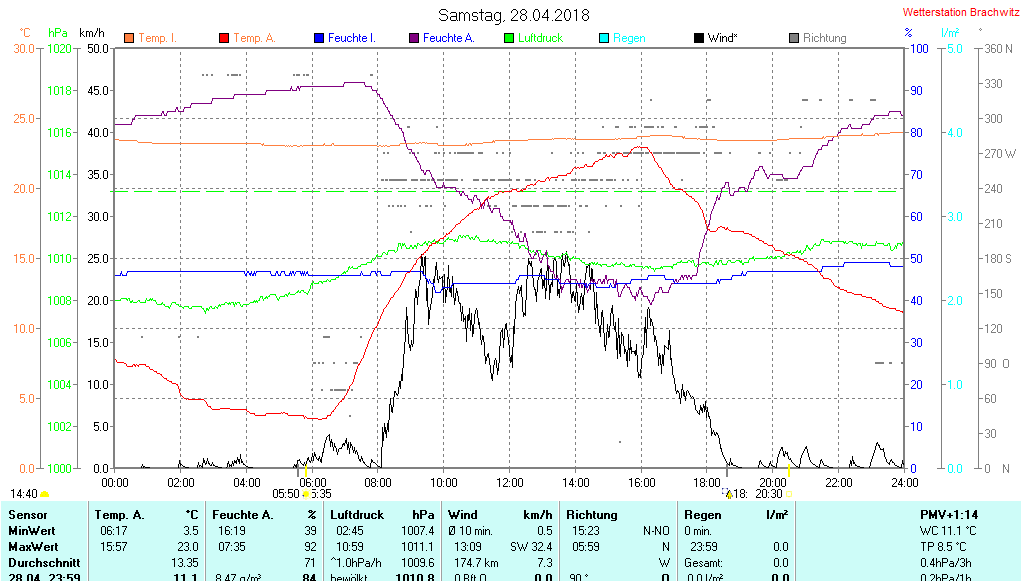Click the Temp. A. table header

pos(119,514)
